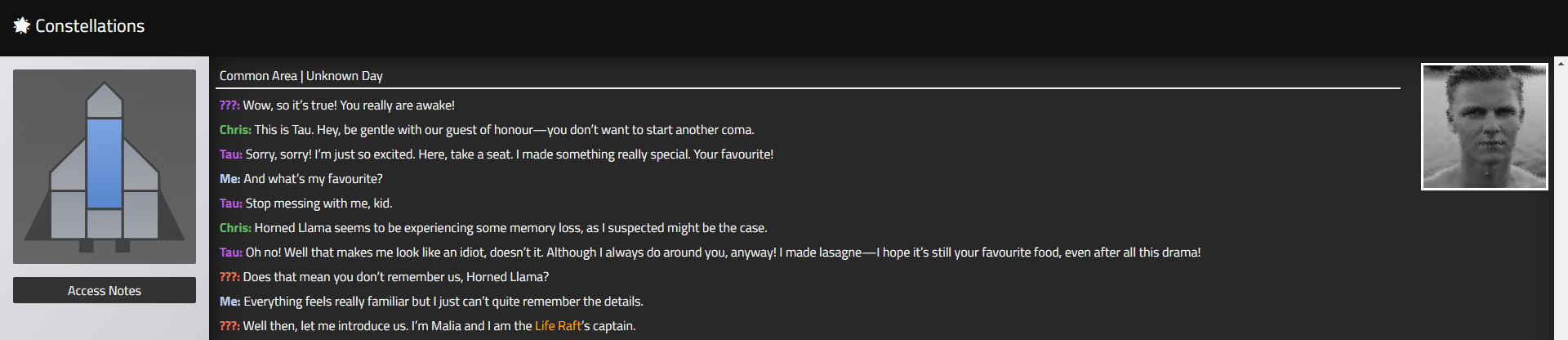Click the blue center section of spaceship

coord(105,163)
